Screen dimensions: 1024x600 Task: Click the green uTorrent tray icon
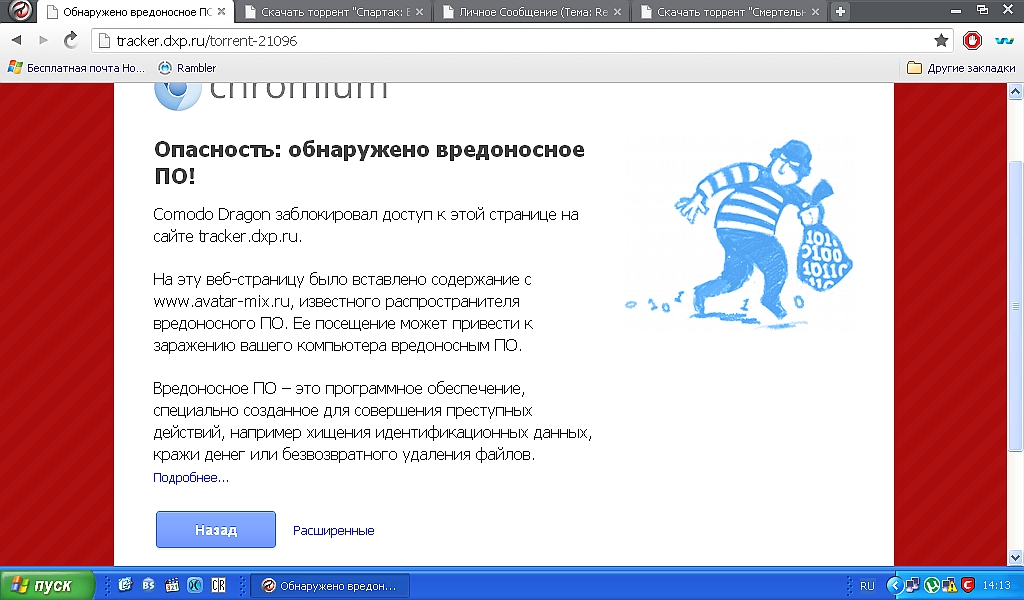[932, 586]
